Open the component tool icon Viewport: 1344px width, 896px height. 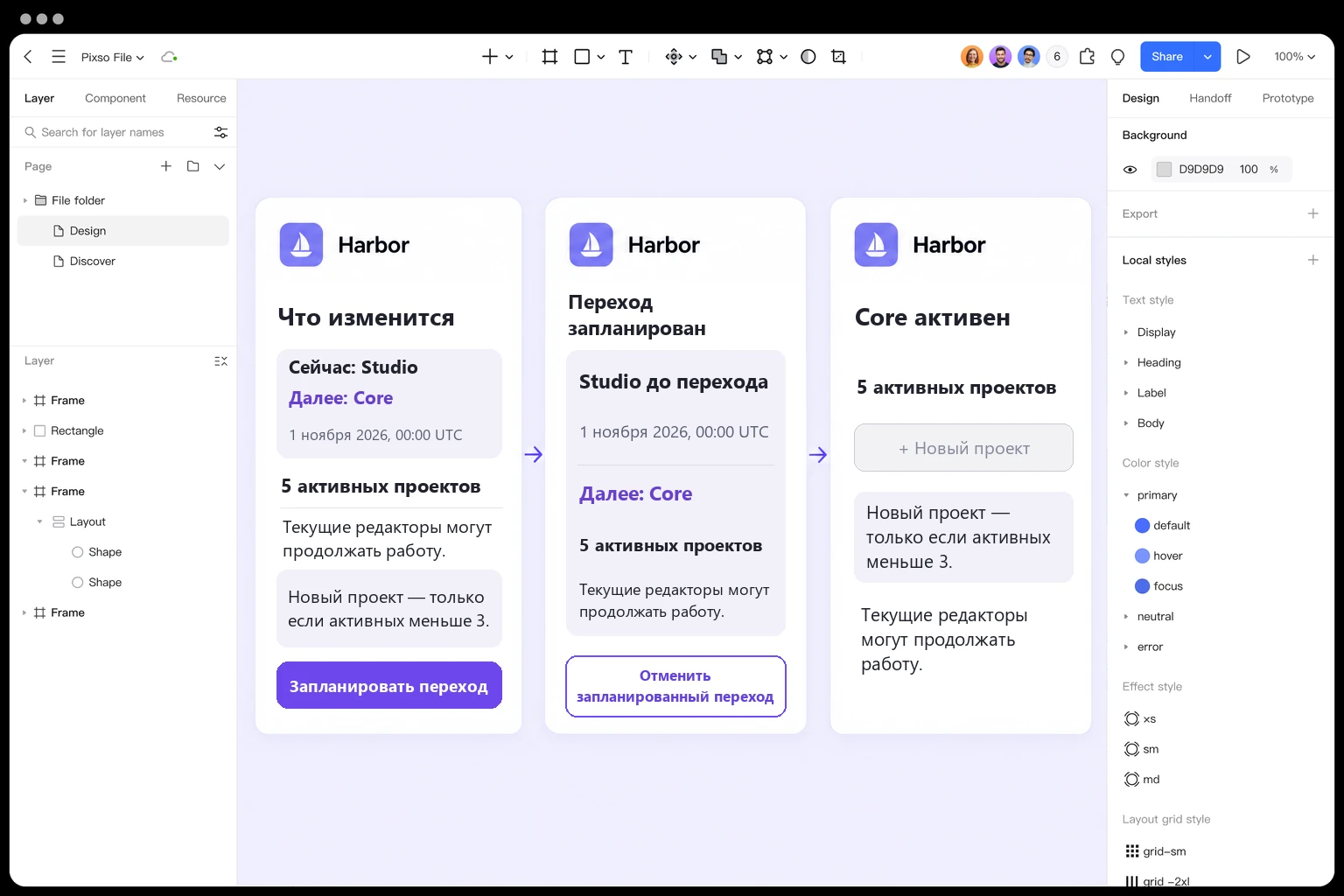(x=674, y=57)
